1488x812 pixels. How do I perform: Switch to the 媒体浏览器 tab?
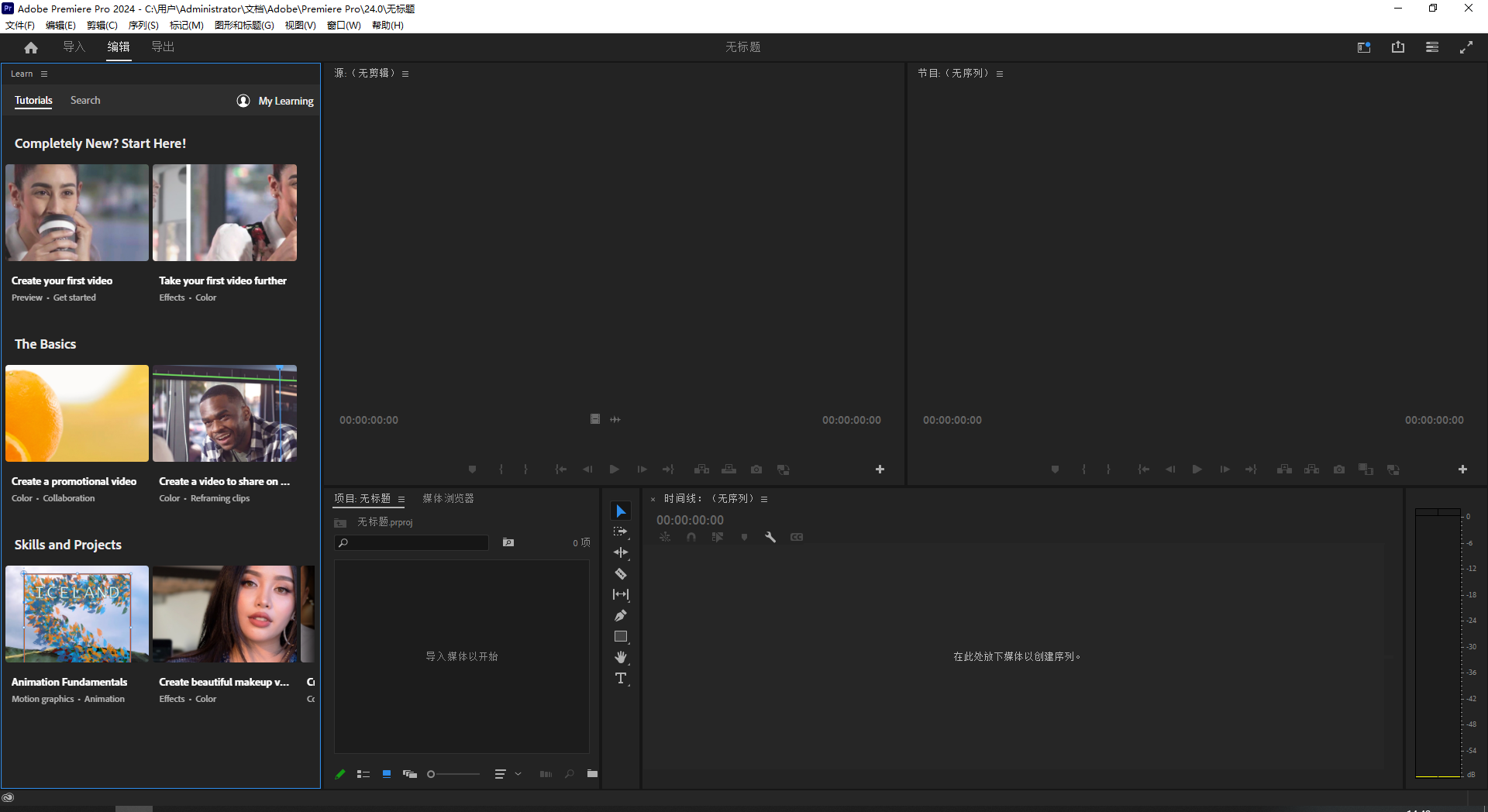(448, 498)
